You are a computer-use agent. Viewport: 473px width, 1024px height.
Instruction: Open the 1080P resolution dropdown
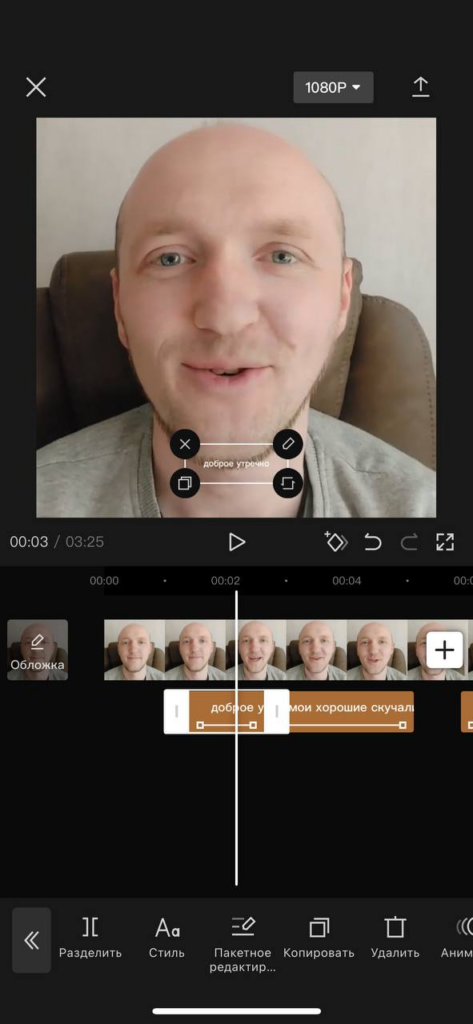click(x=333, y=88)
